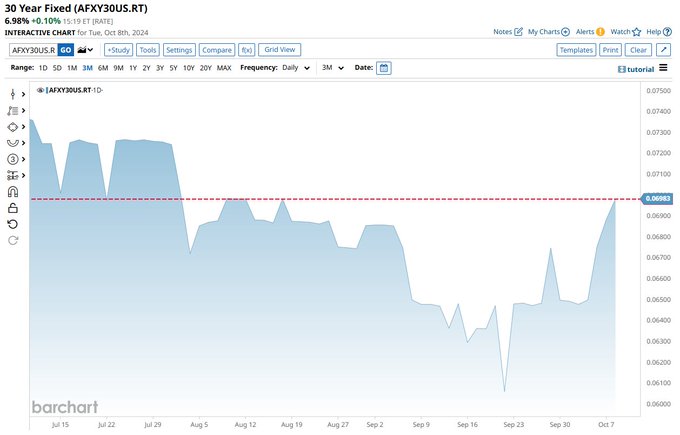Open the Compare menu
Viewport: 680px width, 435px height.
(x=217, y=50)
